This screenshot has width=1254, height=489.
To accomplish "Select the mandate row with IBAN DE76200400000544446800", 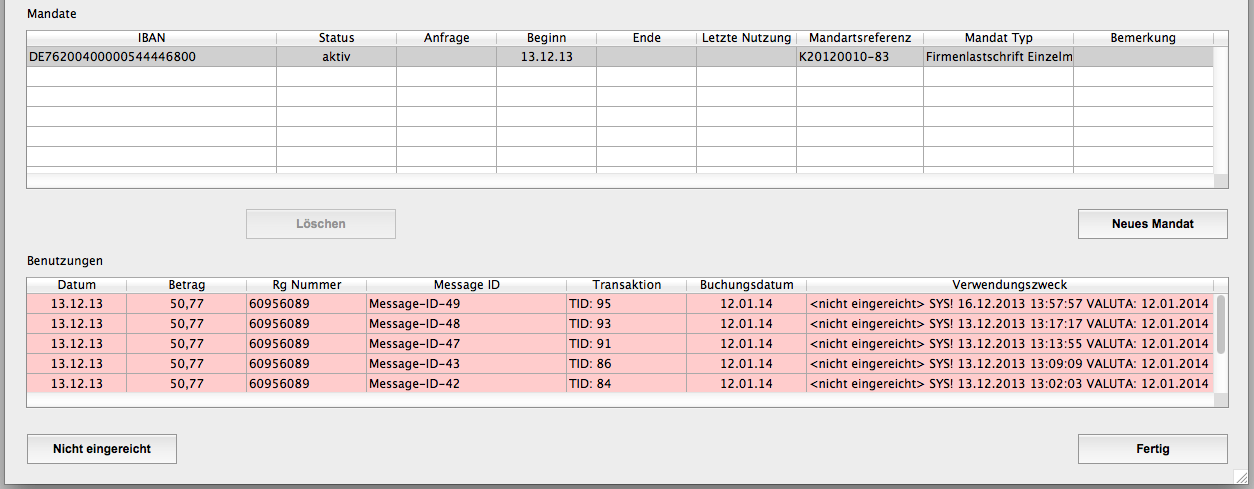I will point(151,57).
